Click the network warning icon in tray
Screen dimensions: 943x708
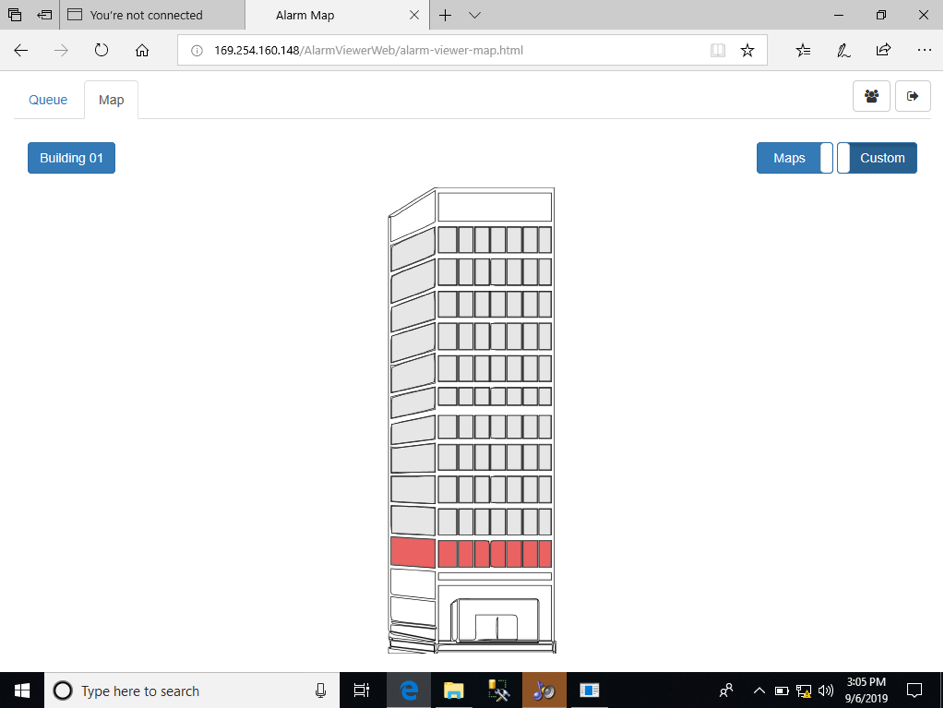click(803, 691)
